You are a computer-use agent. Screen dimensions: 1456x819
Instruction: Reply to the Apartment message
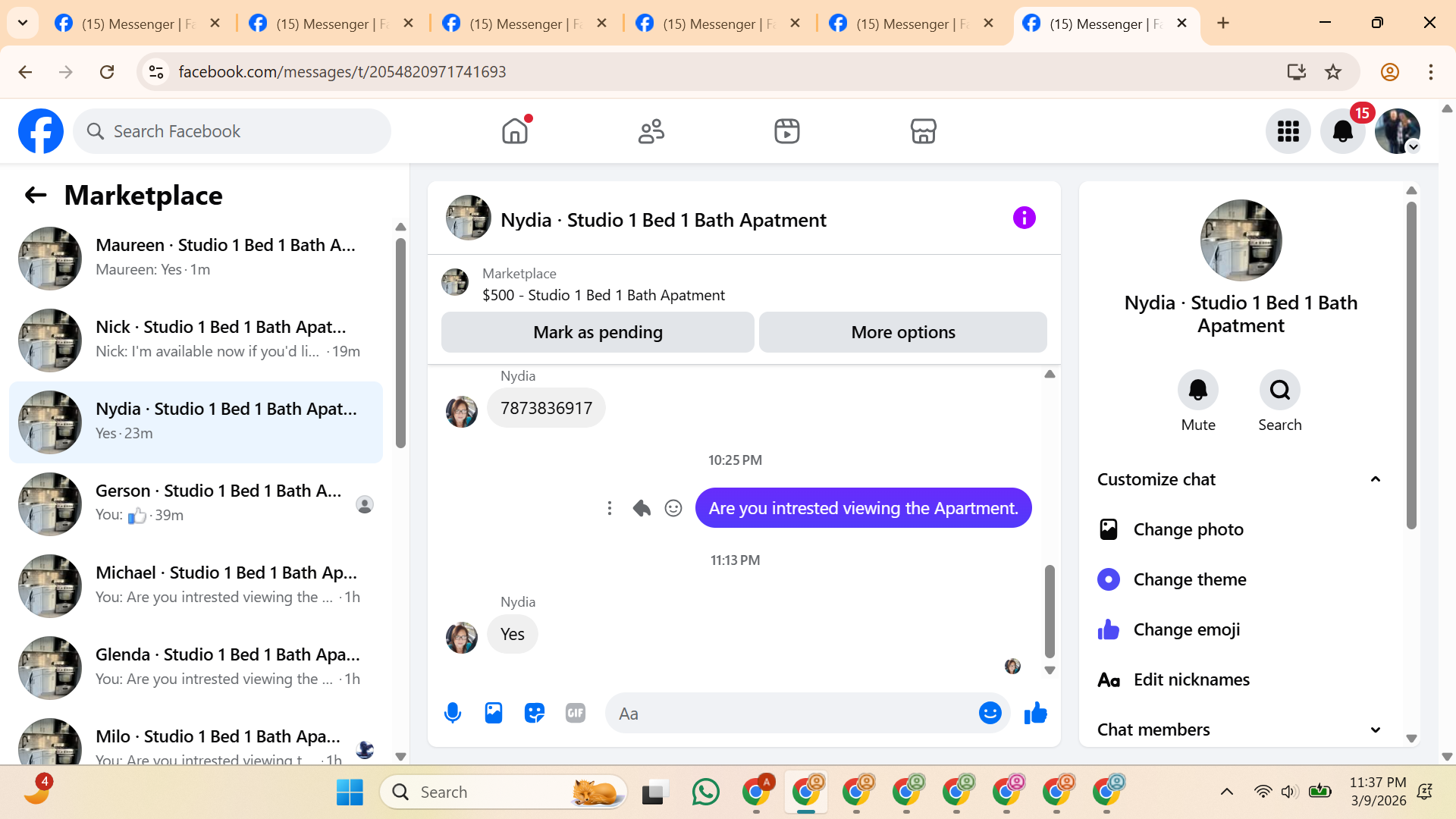coord(642,508)
